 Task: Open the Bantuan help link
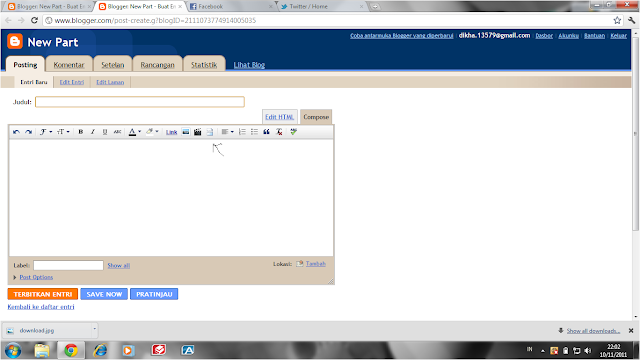pyautogui.click(x=594, y=36)
